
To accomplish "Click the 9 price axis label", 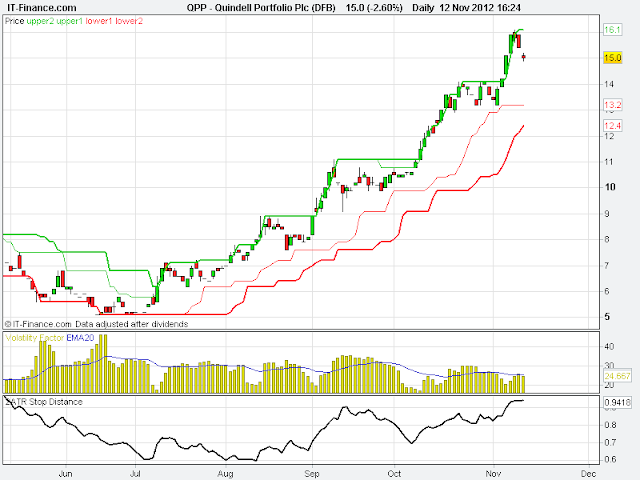I will click(x=607, y=214).
